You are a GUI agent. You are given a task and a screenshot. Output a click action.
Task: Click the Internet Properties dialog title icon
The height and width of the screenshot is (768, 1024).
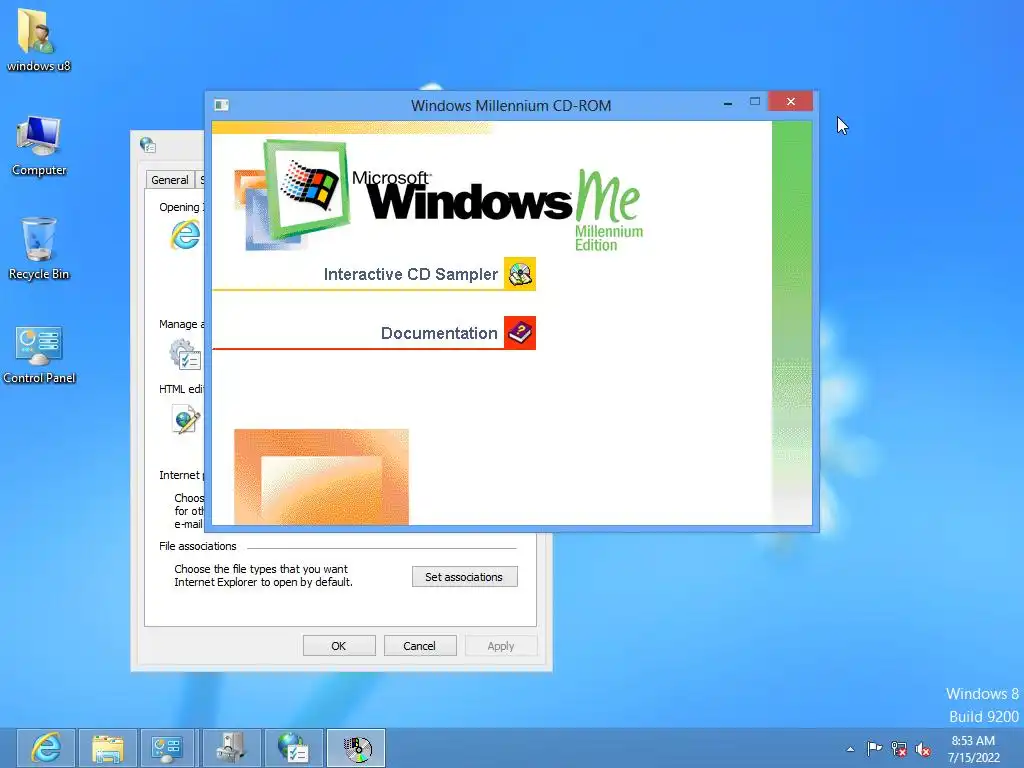point(148,145)
